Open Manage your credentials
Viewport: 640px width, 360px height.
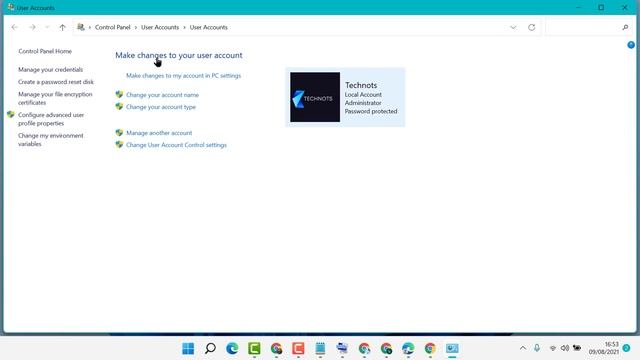(51, 69)
